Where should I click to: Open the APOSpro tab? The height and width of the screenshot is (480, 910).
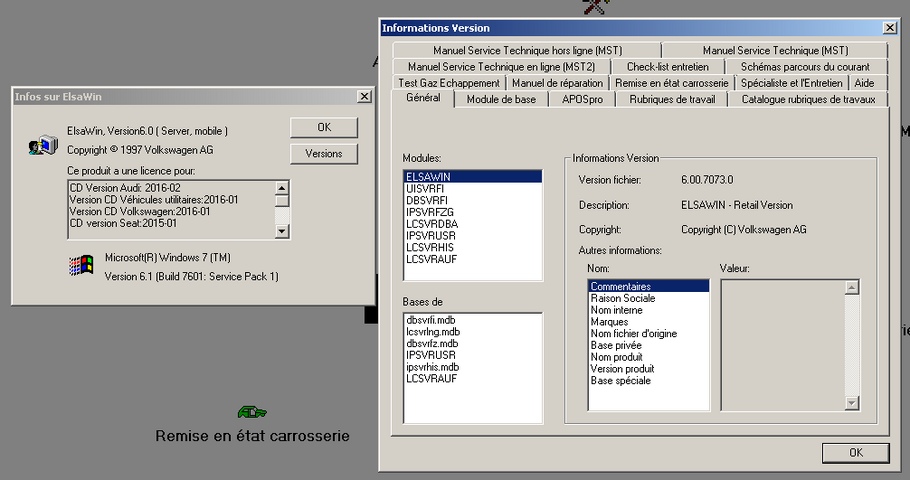[582, 99]
